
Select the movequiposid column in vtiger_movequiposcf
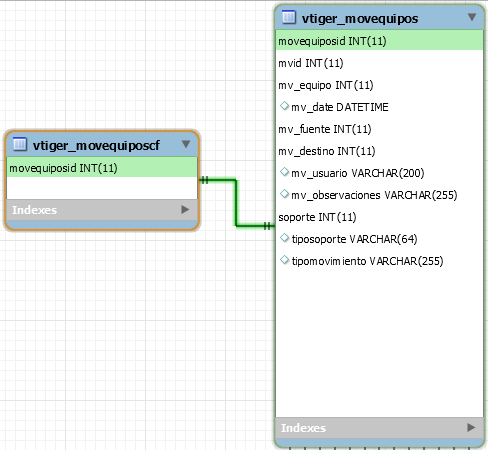(102, 168)
